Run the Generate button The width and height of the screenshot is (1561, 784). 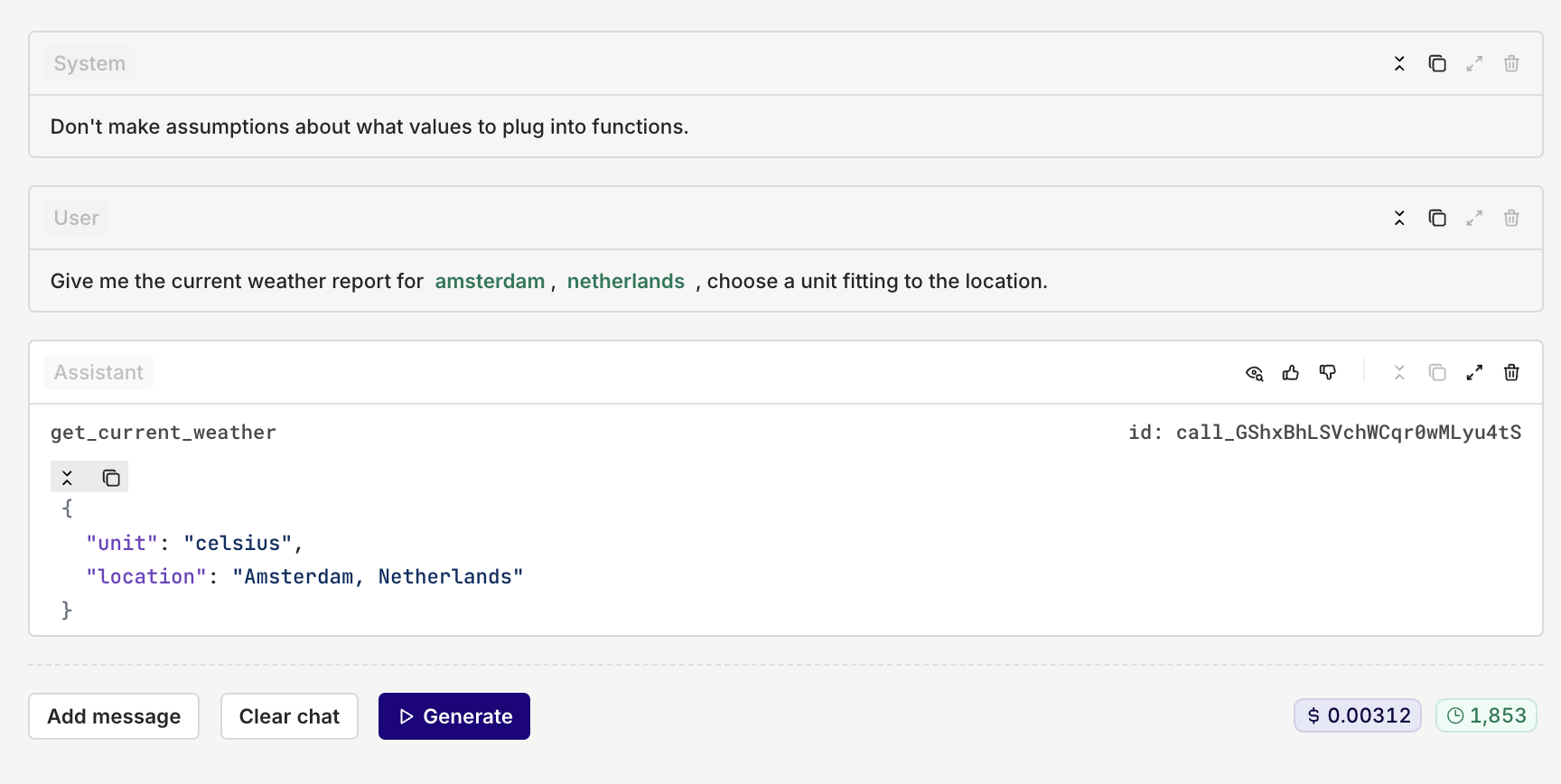tap(454, 716)
